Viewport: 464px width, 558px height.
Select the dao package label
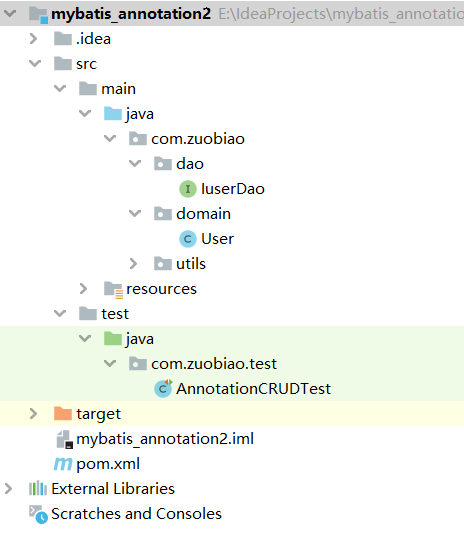(190, 164)
